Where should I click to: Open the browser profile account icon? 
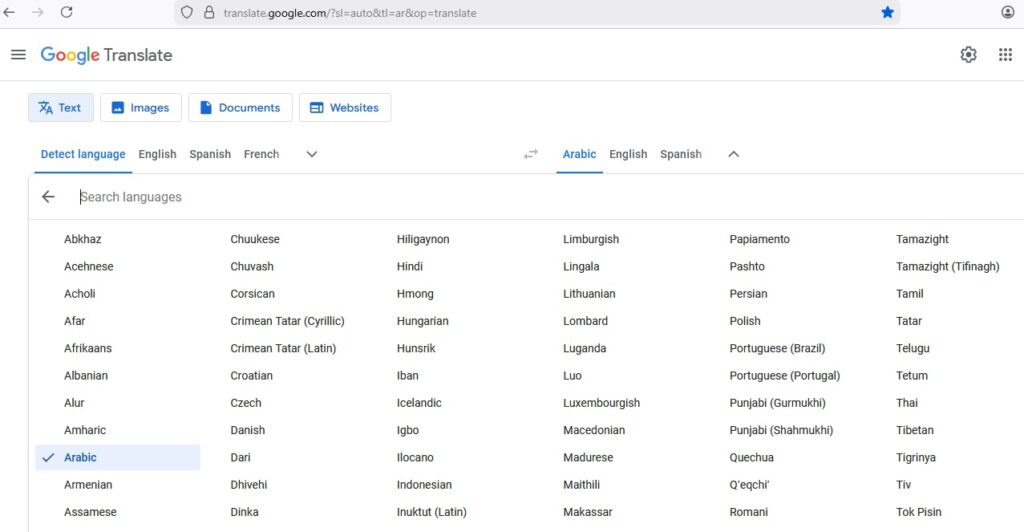point(1007,13)
